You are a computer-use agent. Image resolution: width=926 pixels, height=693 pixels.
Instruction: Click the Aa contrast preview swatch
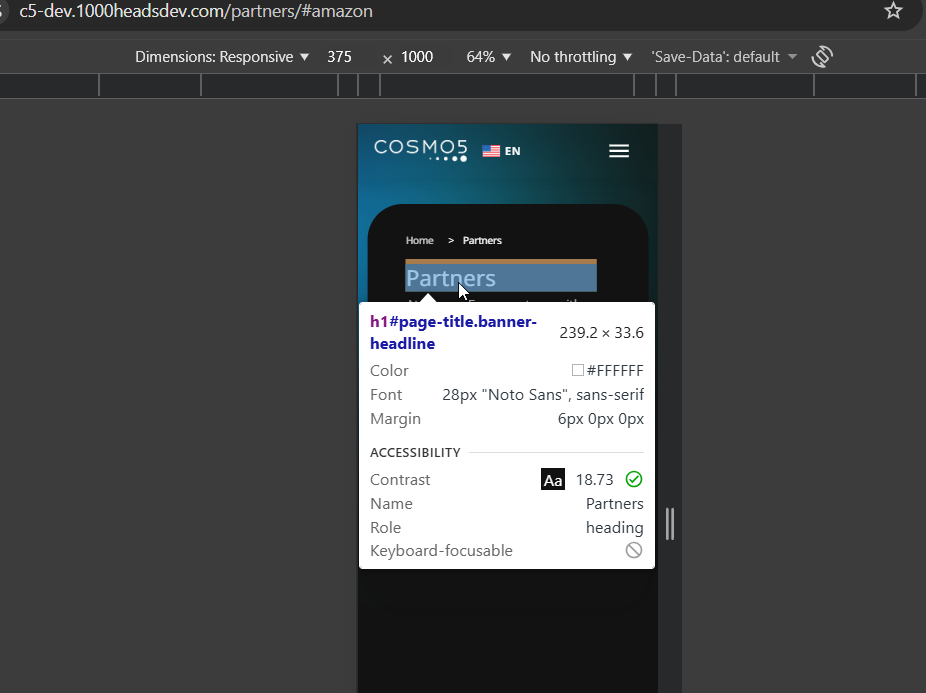553,479
